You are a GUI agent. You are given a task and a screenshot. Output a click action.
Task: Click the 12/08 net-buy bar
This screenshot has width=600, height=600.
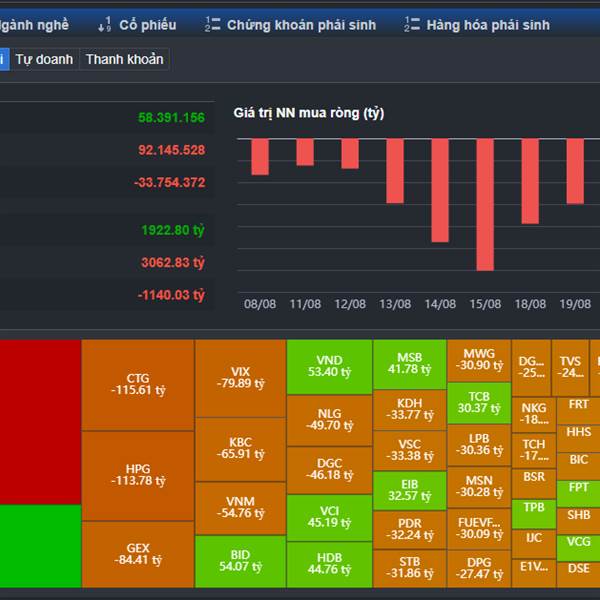pyautogui.click(x=350, y=154)
